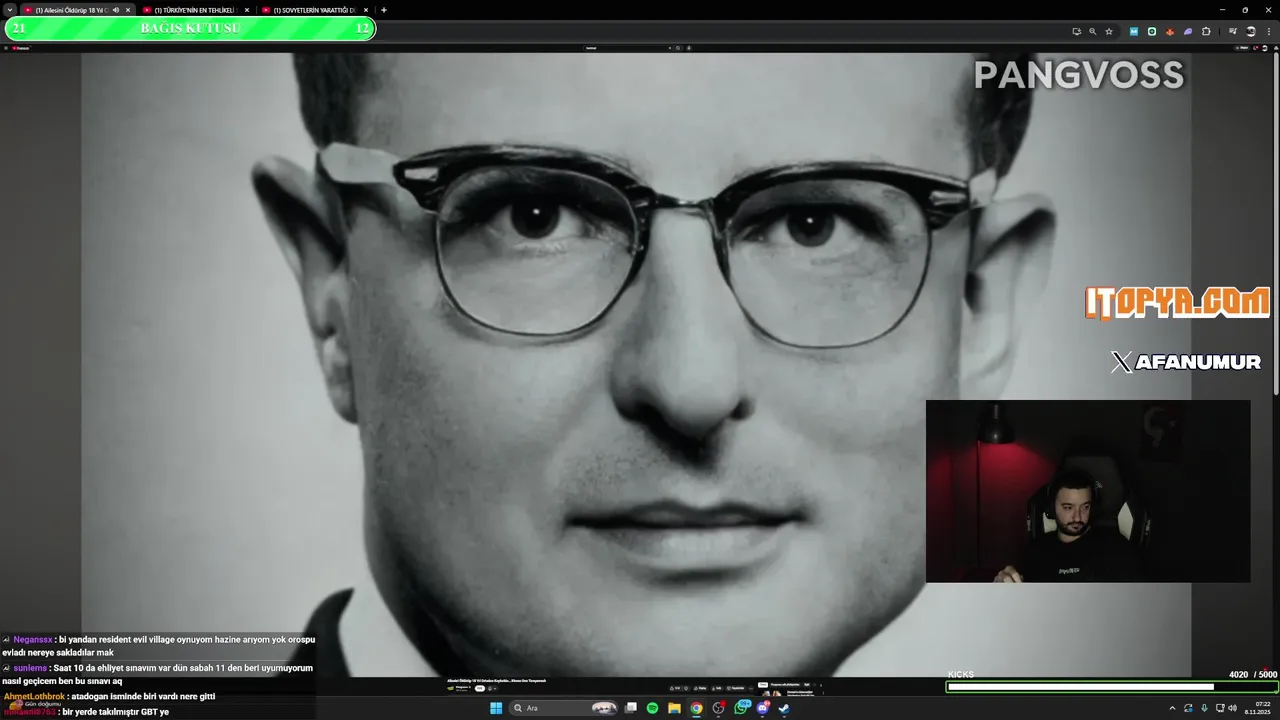Close the 'TÜRKİYE'NİN EN TEHLİKELİ' tab
The width and height of the screenshot is (1280, 720).
click(x=247, y=10)
